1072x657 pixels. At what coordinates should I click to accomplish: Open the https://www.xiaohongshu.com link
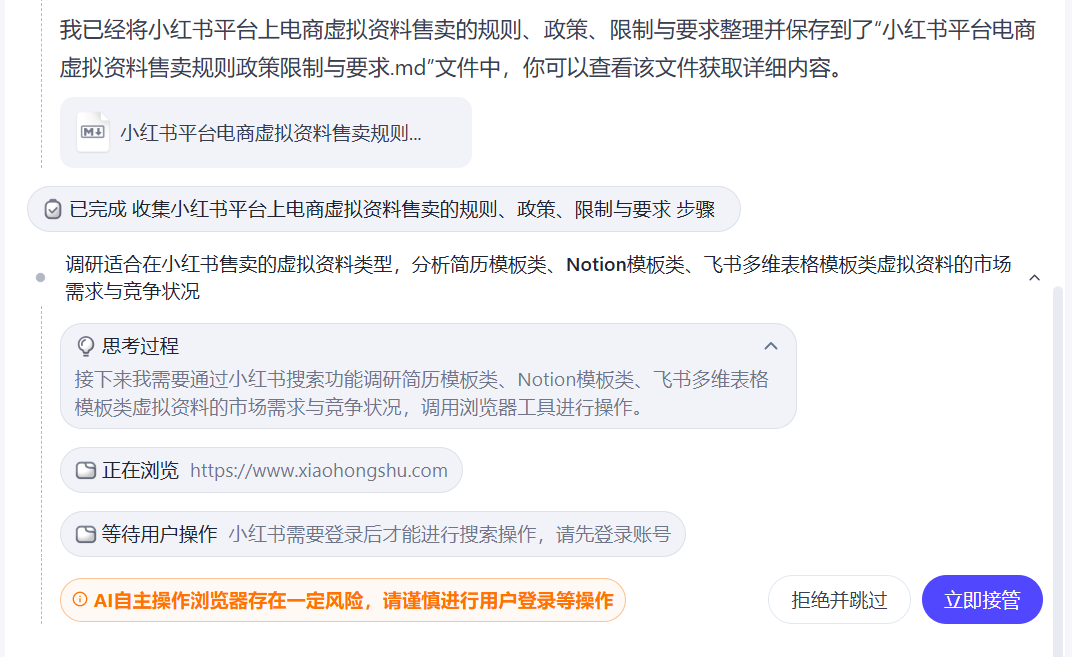(318, 470)
